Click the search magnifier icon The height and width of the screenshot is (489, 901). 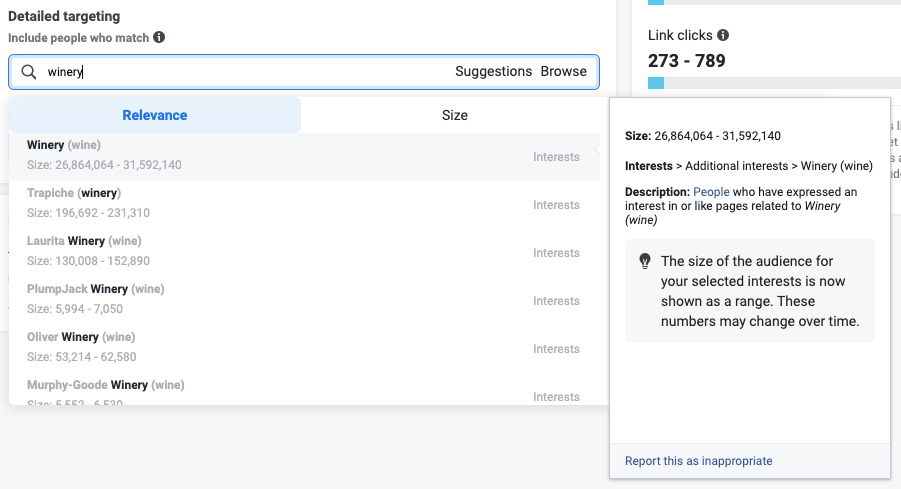29,72
